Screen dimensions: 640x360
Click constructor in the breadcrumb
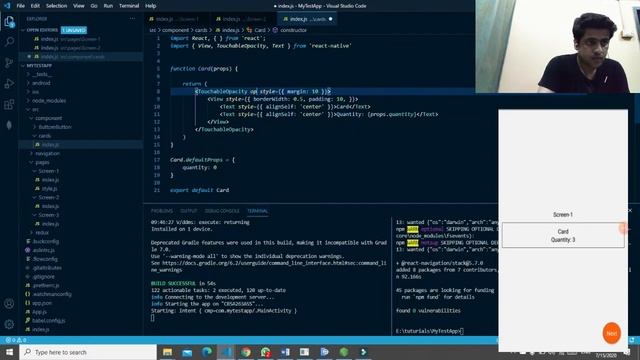293,30
